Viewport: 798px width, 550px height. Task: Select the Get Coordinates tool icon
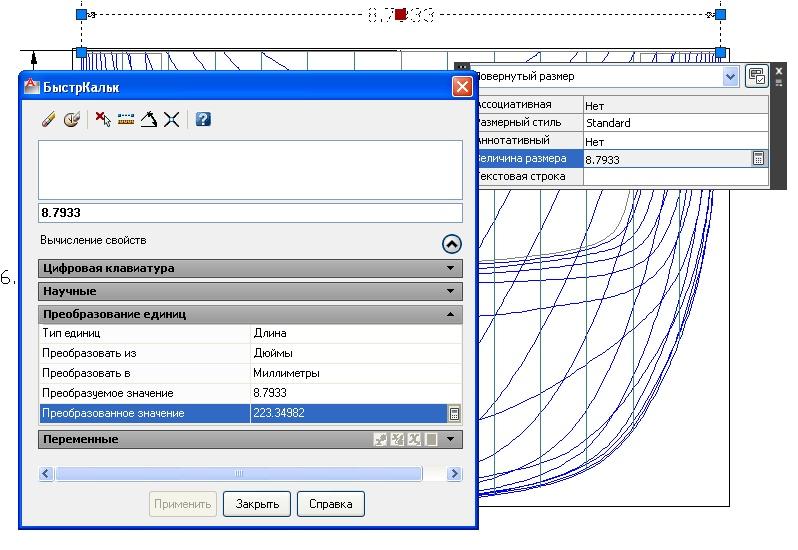point(102,119)
